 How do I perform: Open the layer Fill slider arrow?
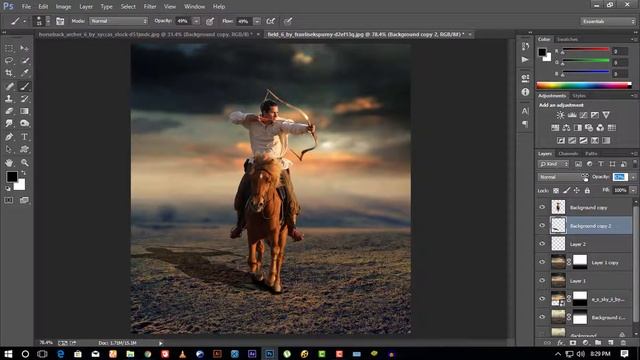click(x=633, y=190)
